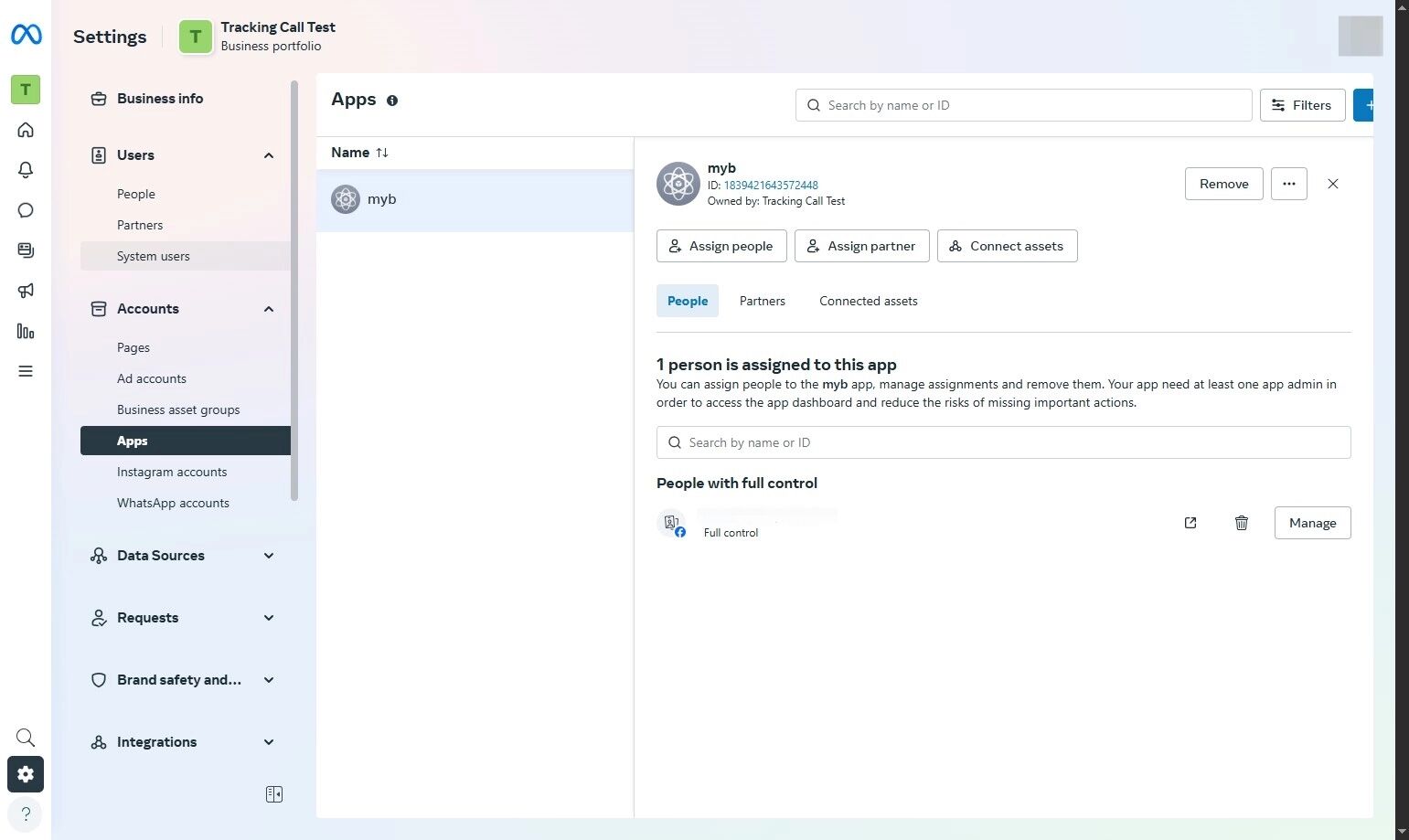Expand the Integrations section

(x=268, y=742)
